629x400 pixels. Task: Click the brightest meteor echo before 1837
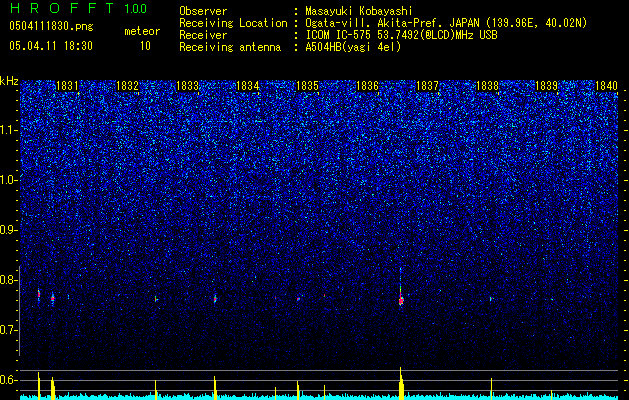[401, 300]
